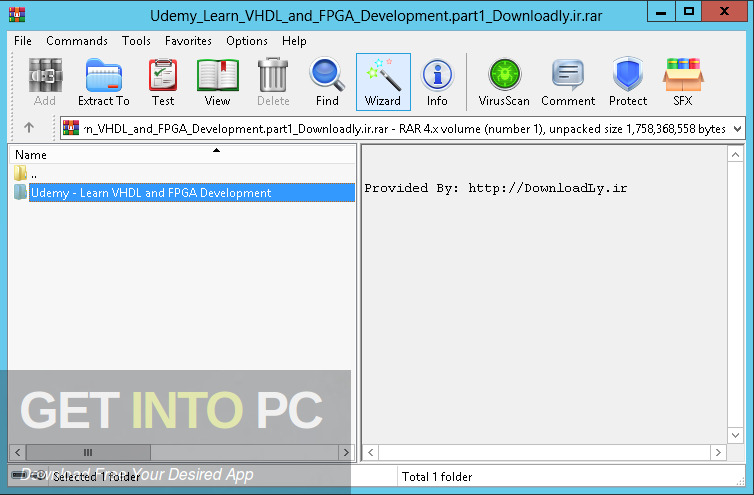Launch the Find search tool
The height and width of the screenshot is (495, 754).
[327, 81]
